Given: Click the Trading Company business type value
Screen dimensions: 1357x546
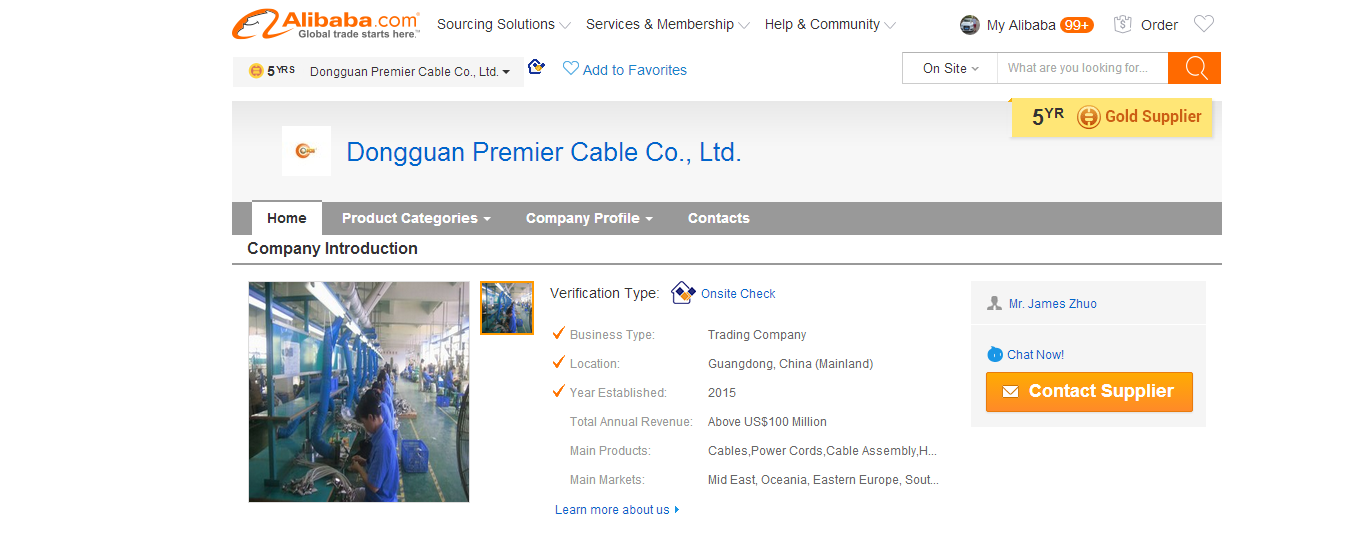Looking at the screenshot, I should [x=757, y=335].
